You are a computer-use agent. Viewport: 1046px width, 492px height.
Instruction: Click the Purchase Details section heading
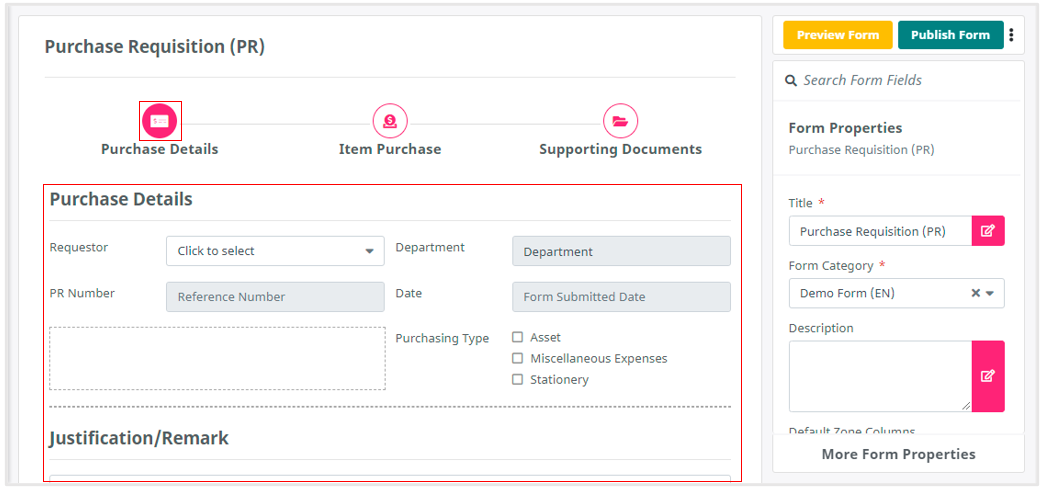(121, 199)
